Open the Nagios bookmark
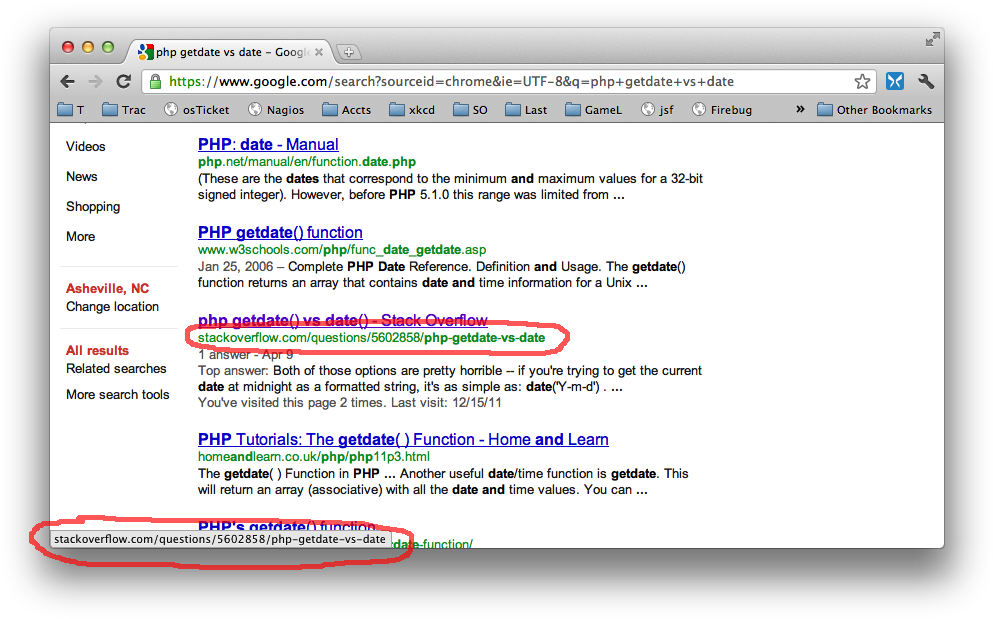The width and height of the screenshot is (993, 619). click(276, 110)
